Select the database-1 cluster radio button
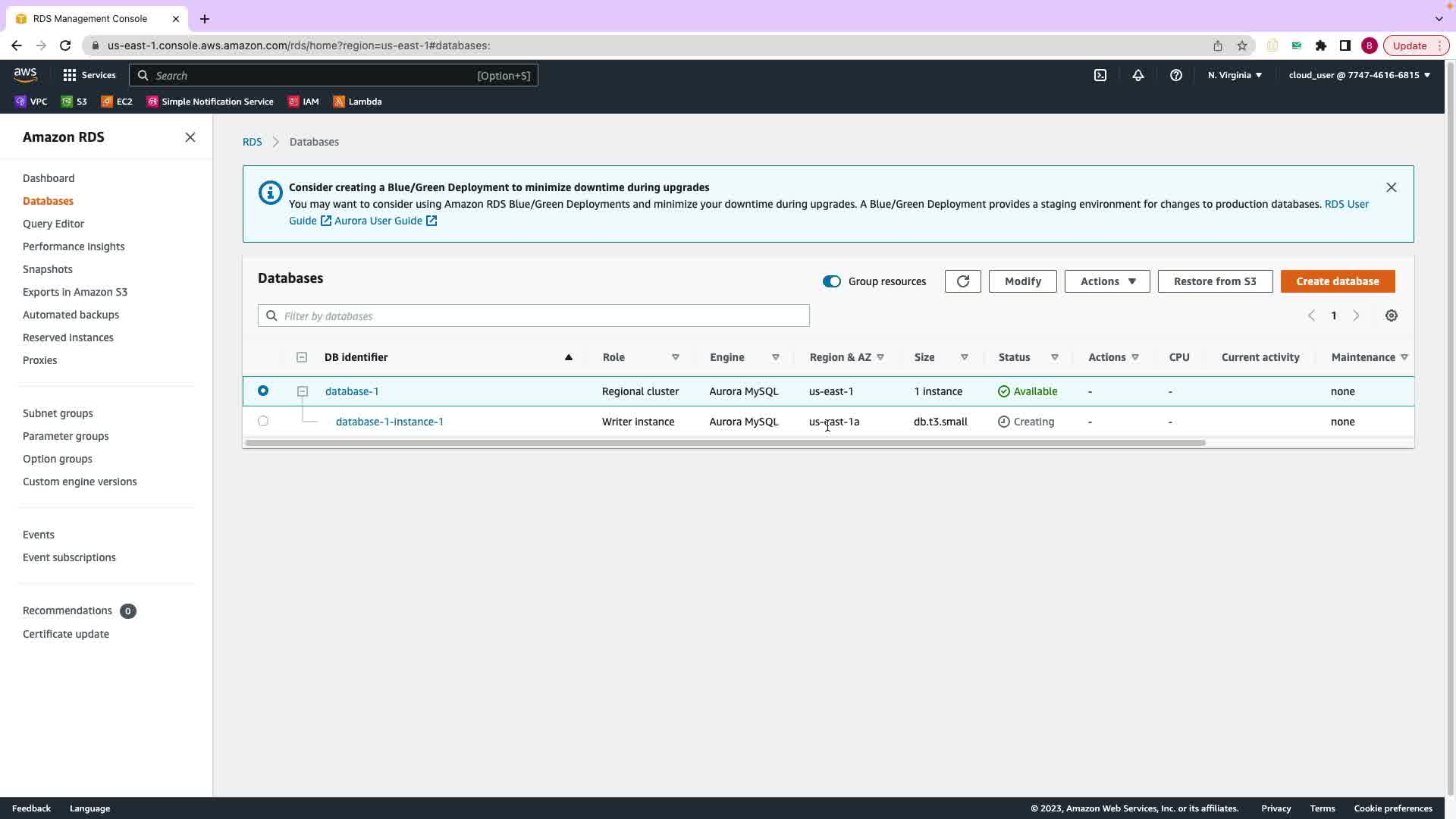 pos(263,391)
